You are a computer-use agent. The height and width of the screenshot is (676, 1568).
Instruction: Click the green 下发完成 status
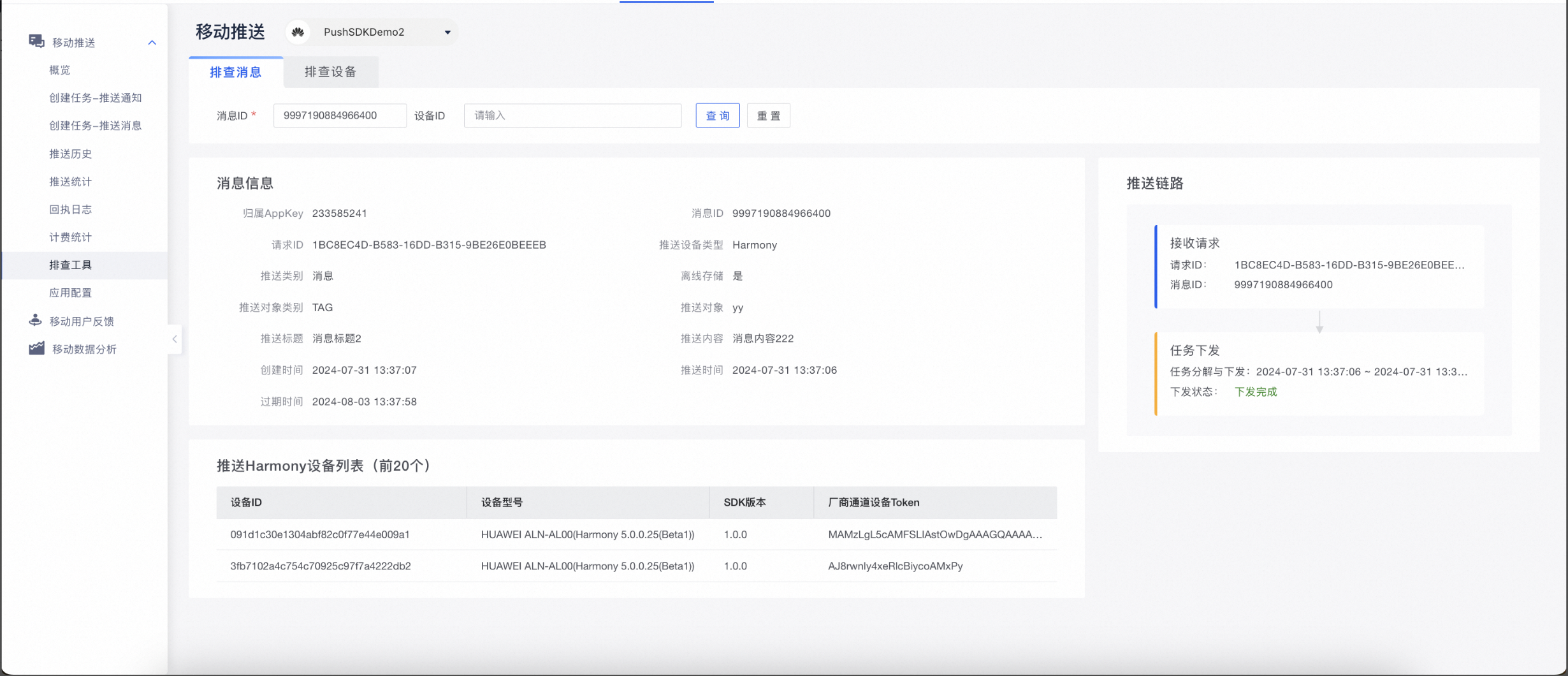1256,392
